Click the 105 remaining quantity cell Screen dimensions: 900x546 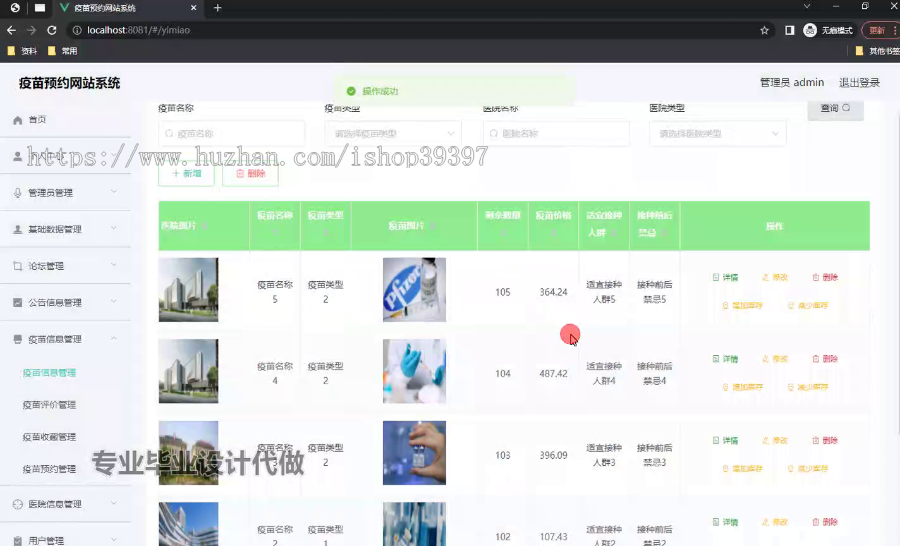503,292
